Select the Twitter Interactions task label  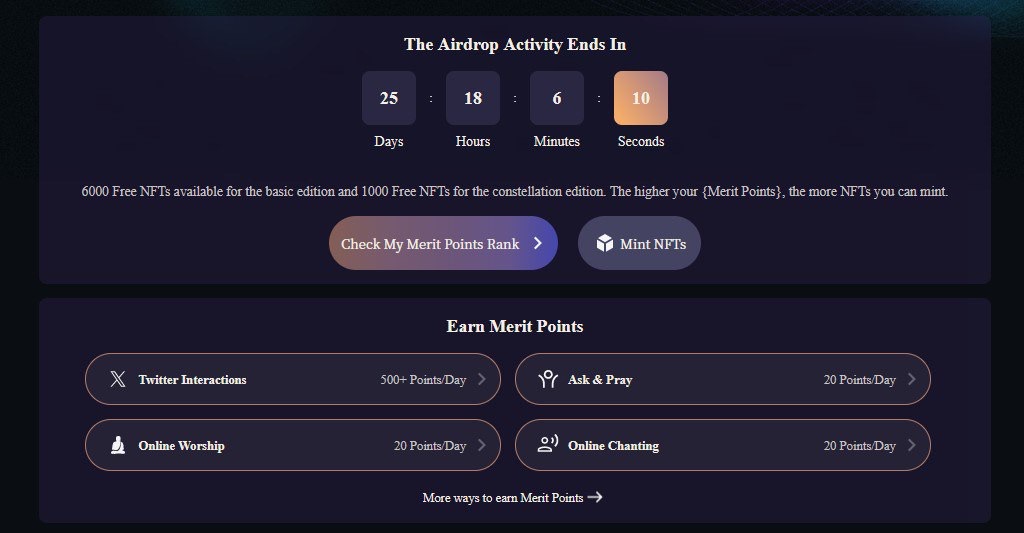pos(192,380)
